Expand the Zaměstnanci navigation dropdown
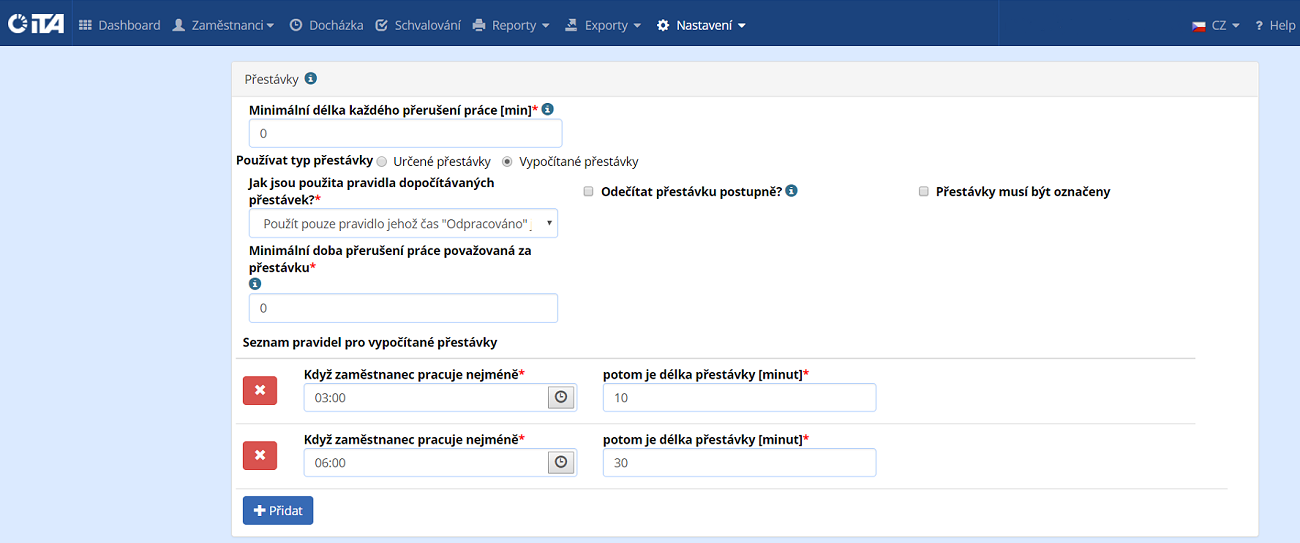The width and height of the screenshot is (1300, 543). tap(223, 25)
